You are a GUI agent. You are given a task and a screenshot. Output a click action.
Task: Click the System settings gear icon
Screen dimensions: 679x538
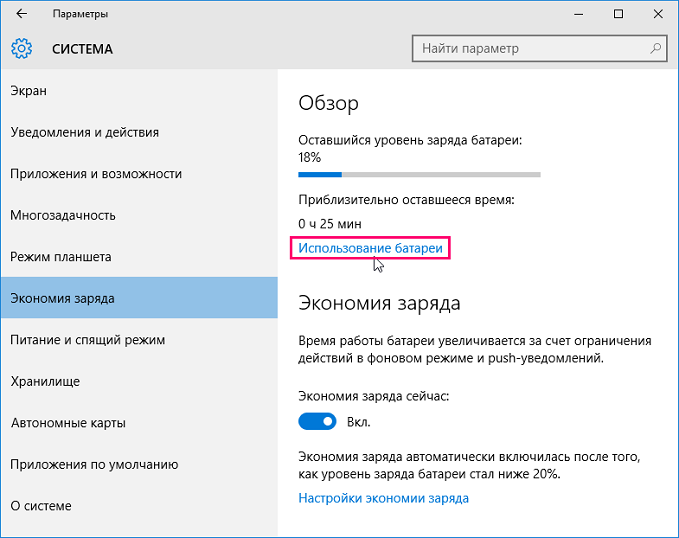(x=22, y=48)
